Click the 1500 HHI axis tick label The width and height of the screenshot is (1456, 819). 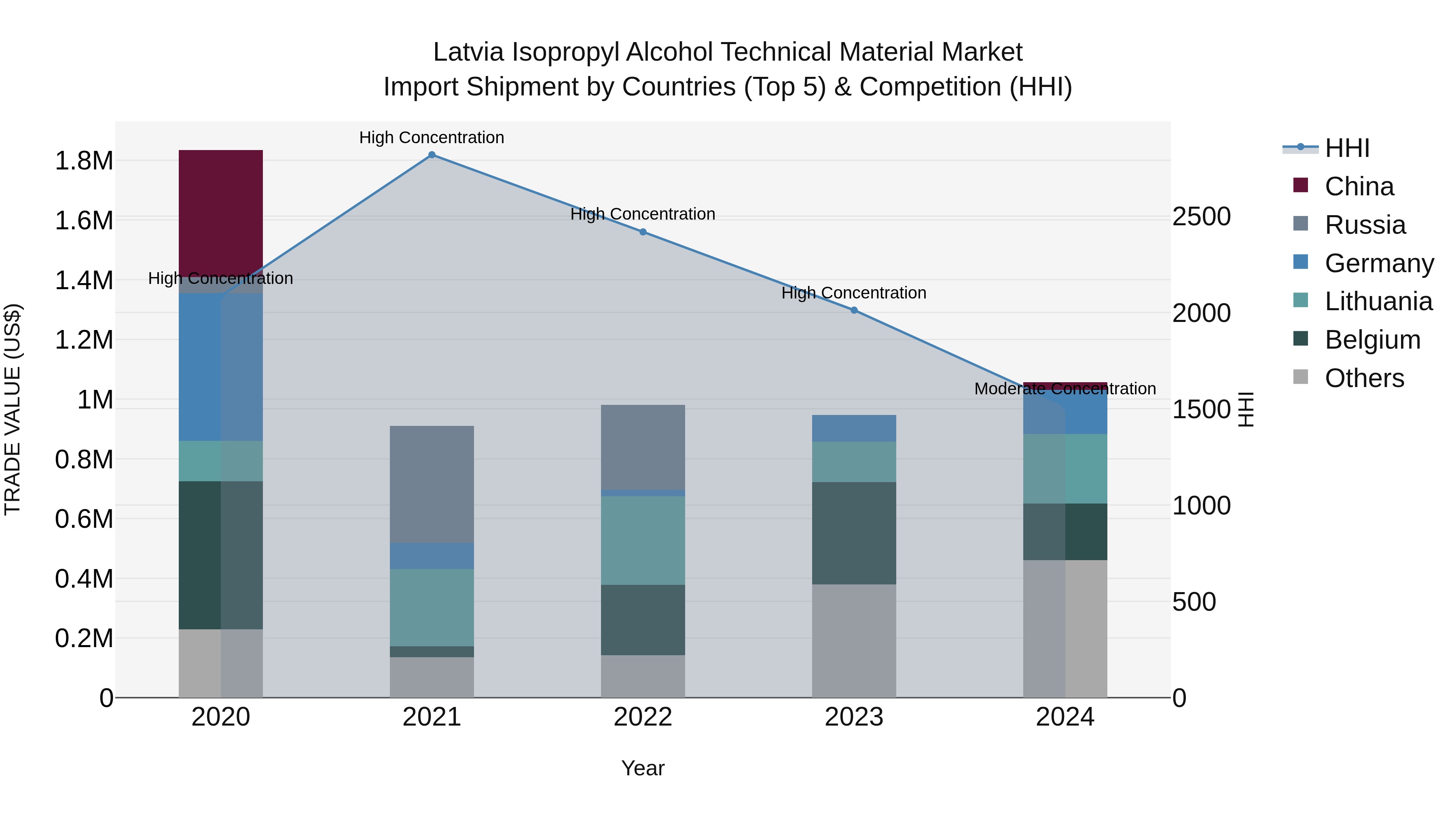1202,409
